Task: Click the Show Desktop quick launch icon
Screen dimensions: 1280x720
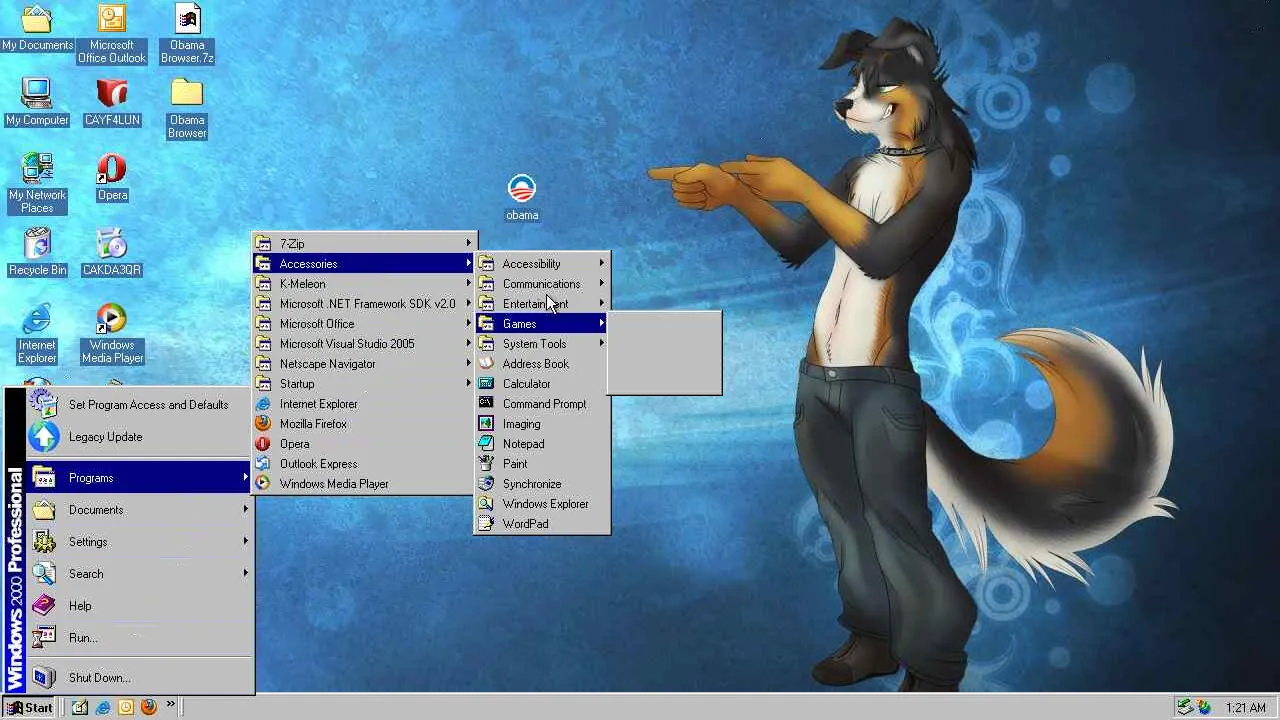Action: [x=81, y=708]
